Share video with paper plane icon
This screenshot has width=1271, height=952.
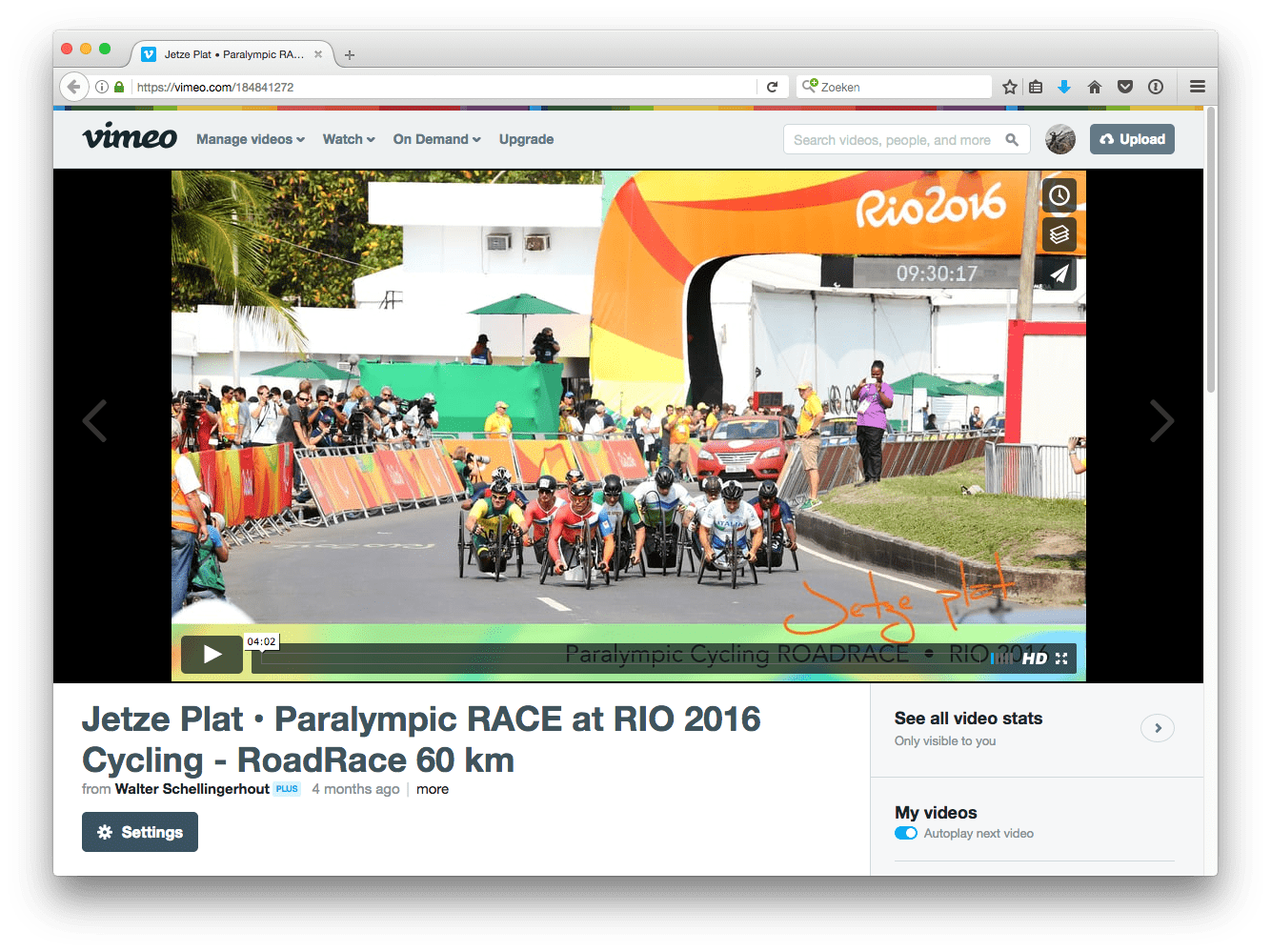click(1059, 273)
